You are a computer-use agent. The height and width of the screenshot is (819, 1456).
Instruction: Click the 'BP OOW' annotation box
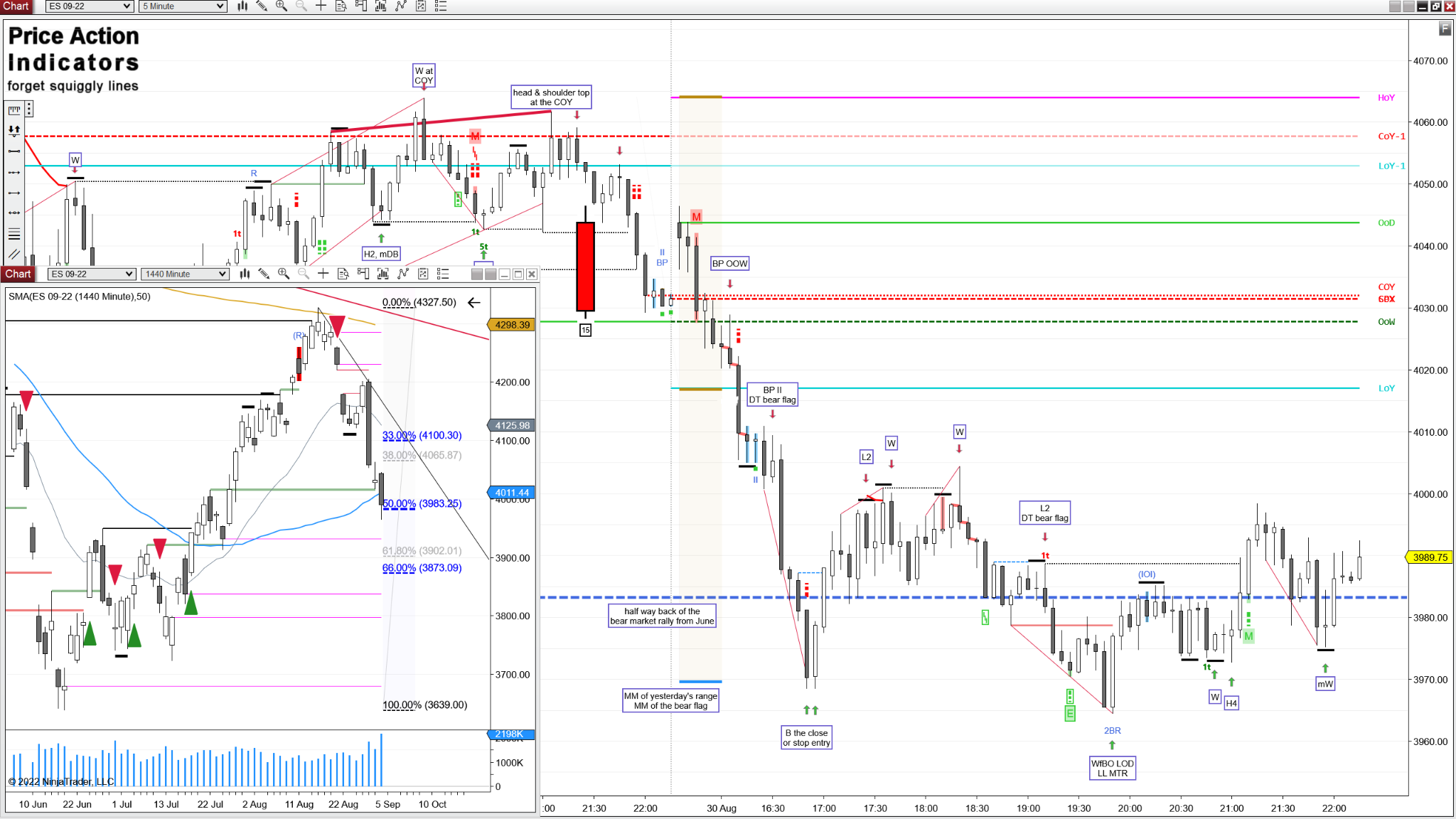tap(730, 264)
